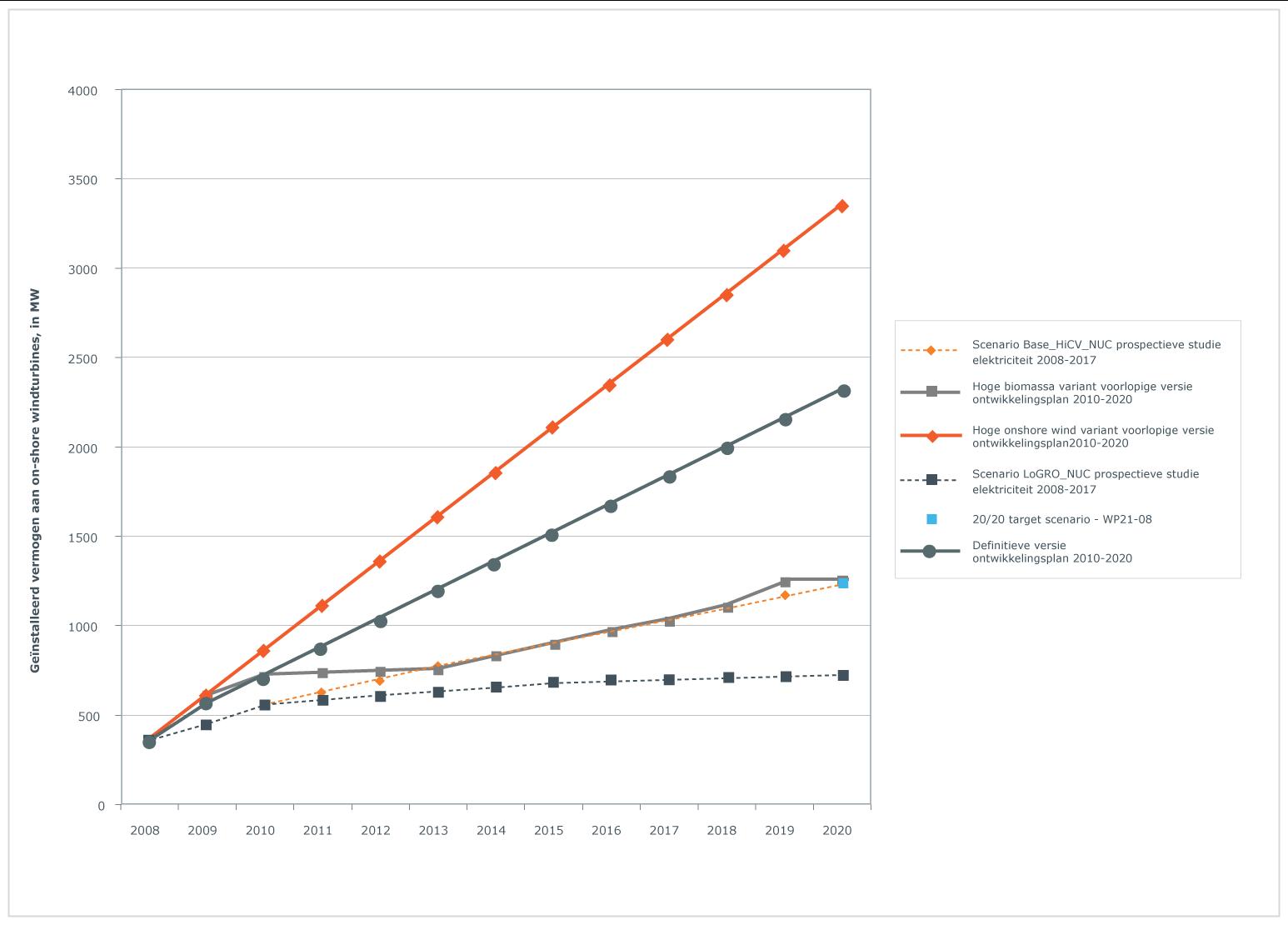Screen dimensions: 1288x925
Task: Click the 2500 value on the y-axis
Action: click(x=82, y=358)
